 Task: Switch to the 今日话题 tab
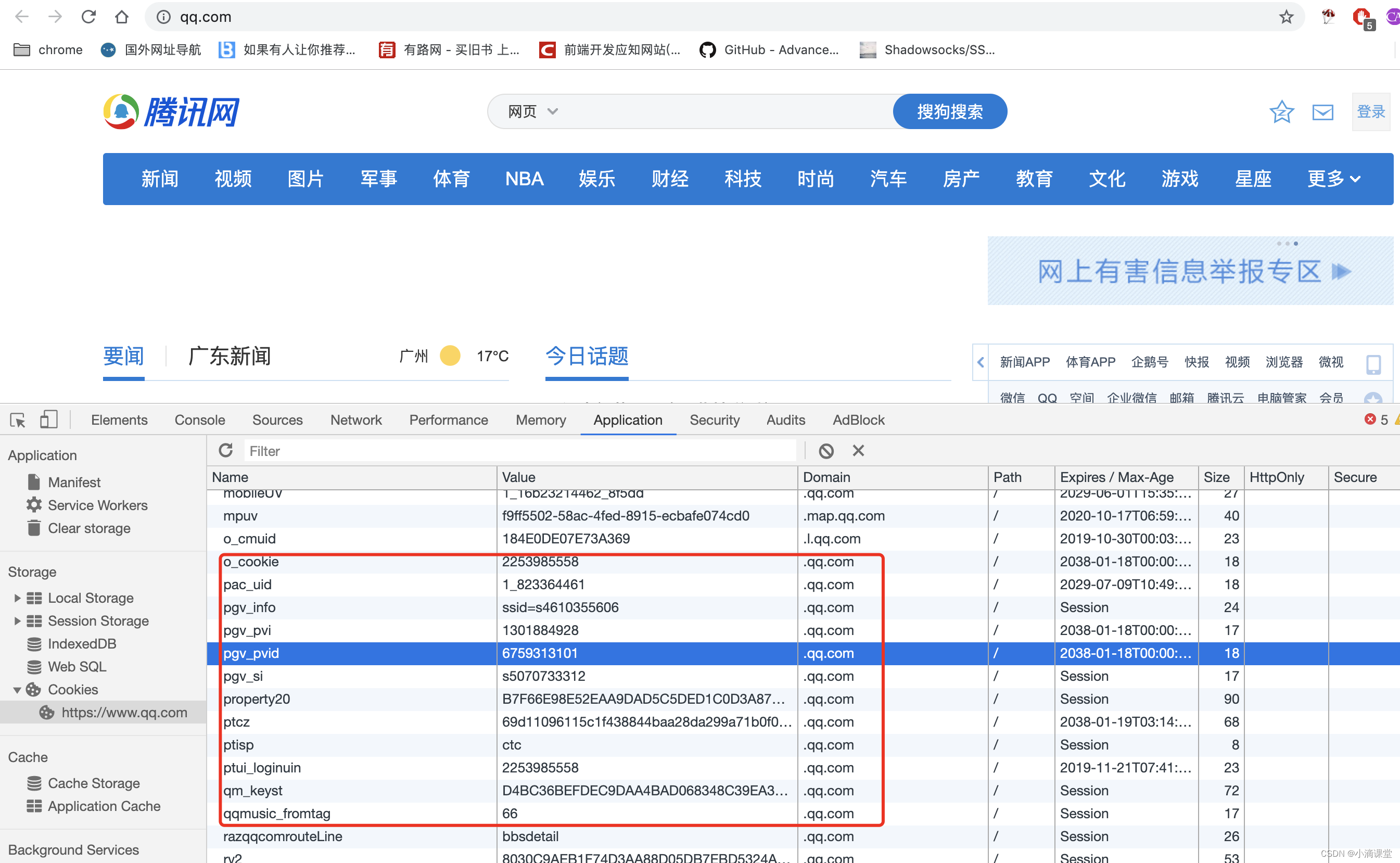(x=587, y=356)
